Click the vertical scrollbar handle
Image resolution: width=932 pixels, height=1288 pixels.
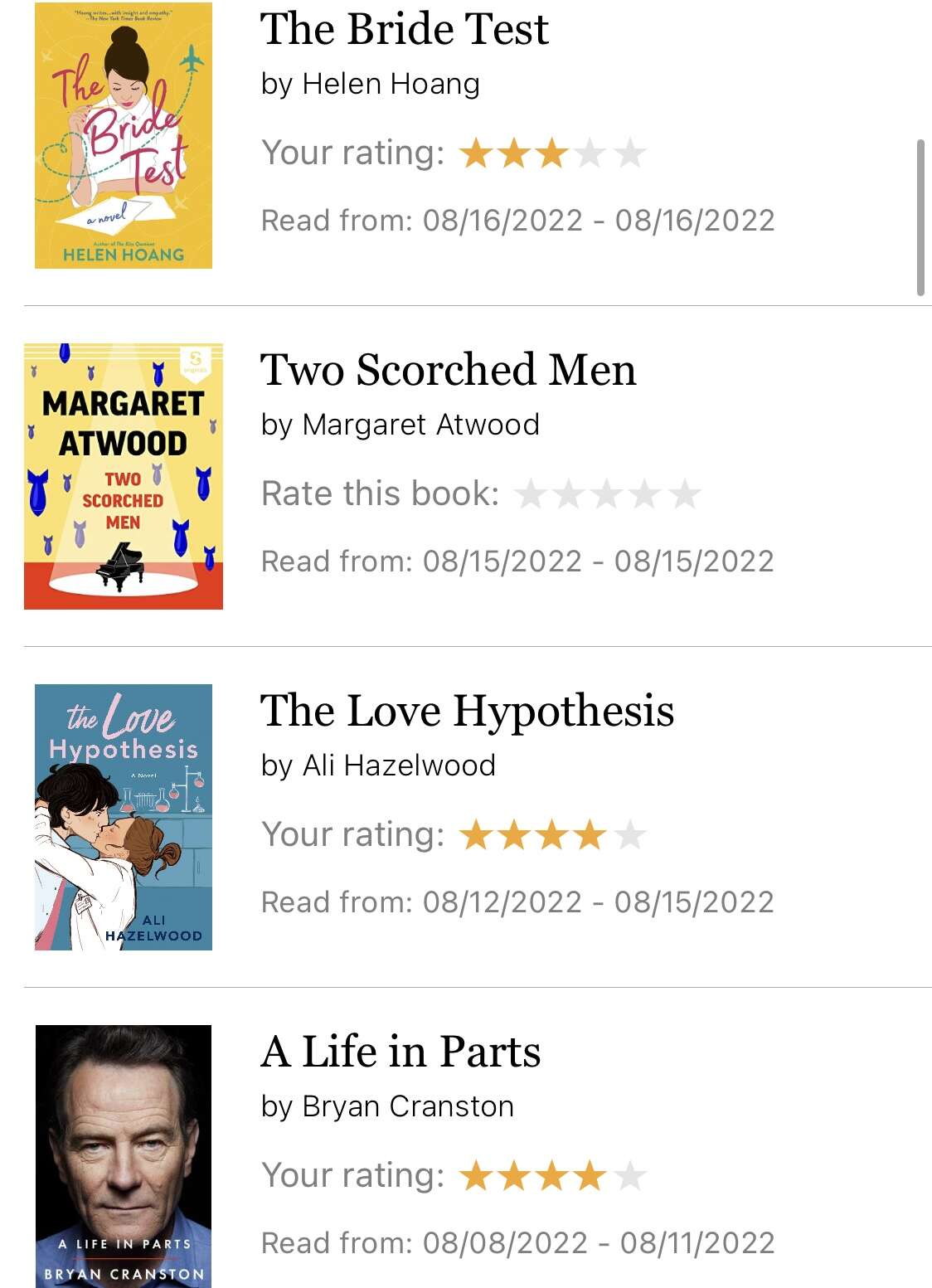click(x=920, y=217)
